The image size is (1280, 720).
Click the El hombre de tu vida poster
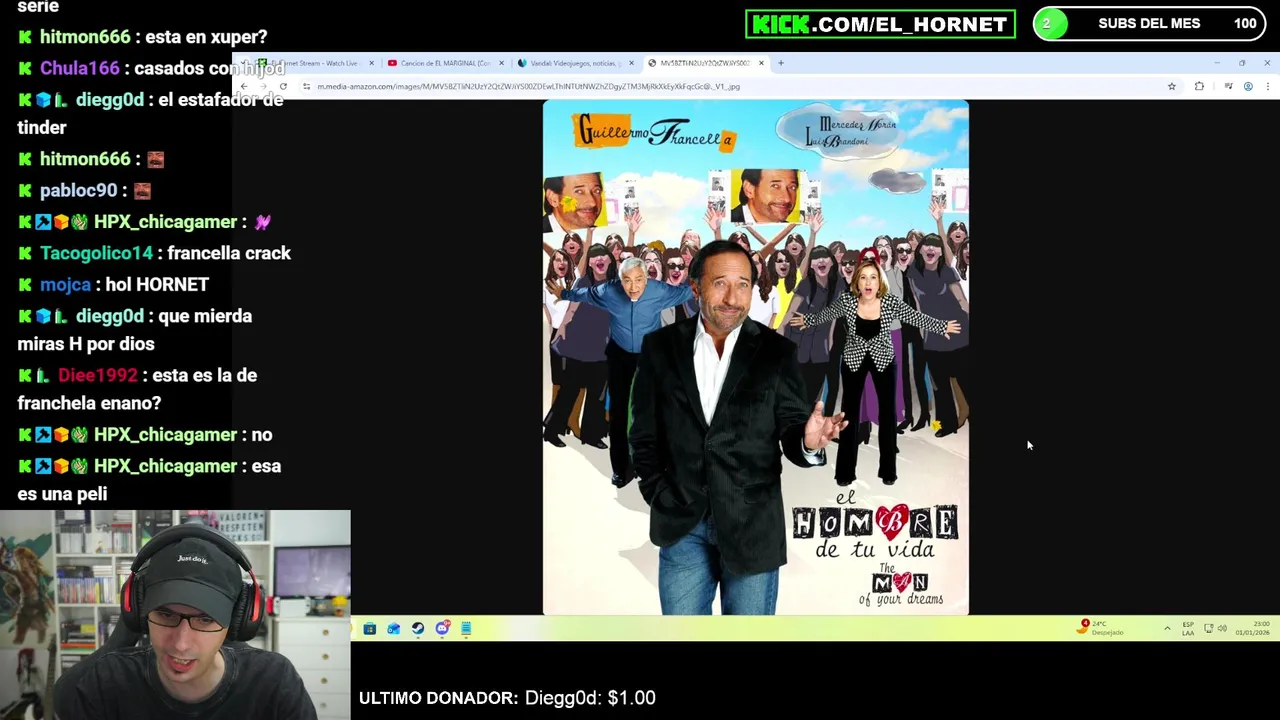pos(756,357)
